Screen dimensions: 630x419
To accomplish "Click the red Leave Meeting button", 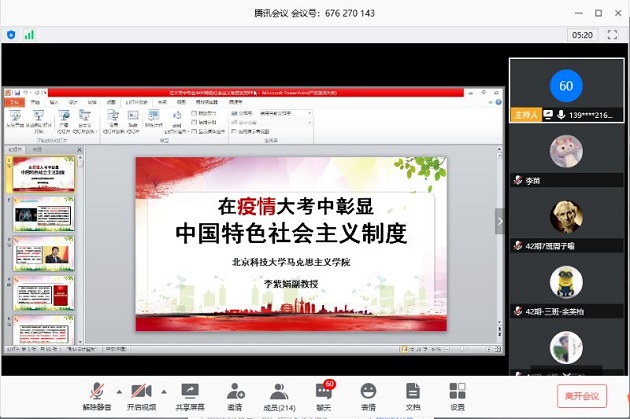I will [581, 395].
